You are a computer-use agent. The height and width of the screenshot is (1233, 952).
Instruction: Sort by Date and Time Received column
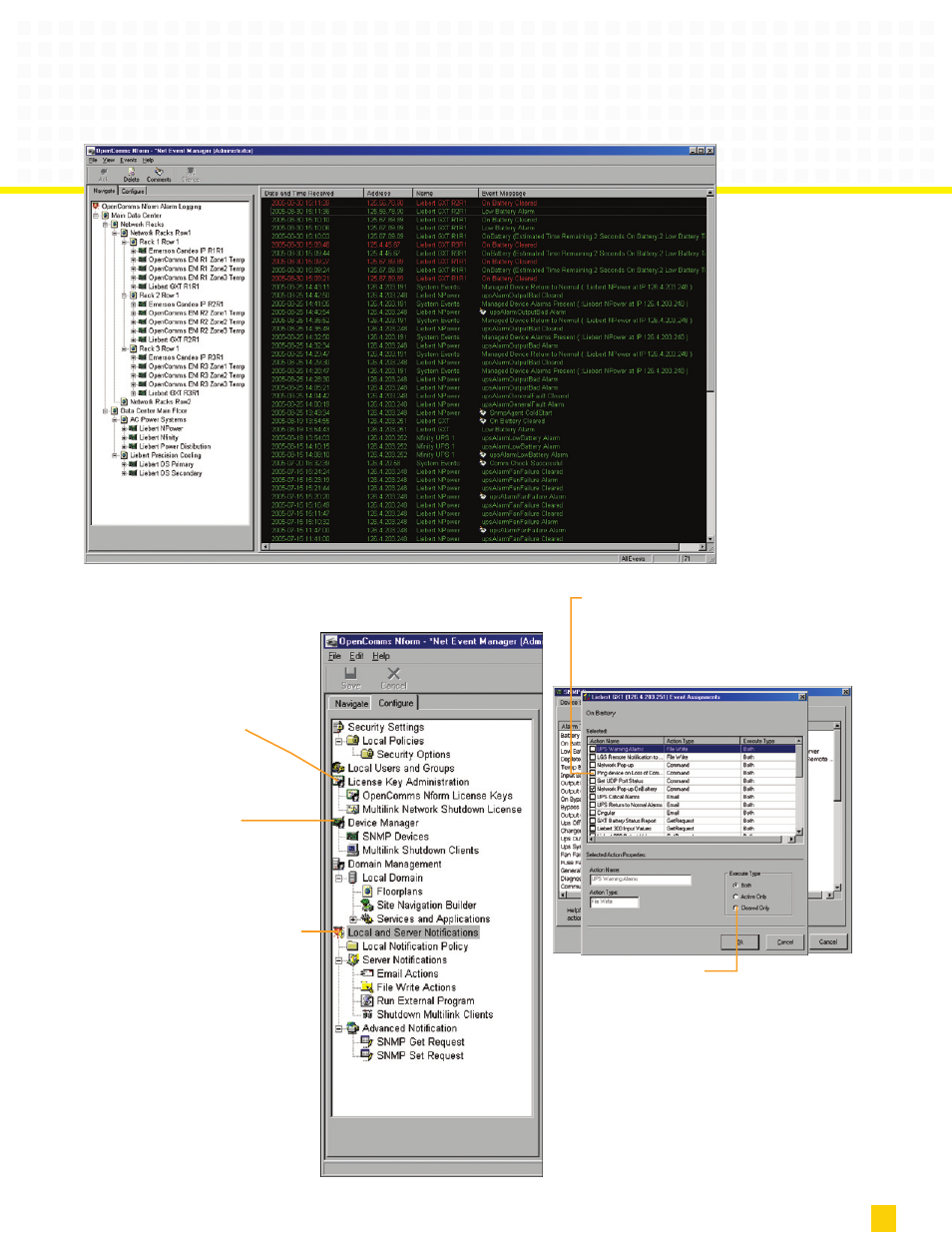312,193
